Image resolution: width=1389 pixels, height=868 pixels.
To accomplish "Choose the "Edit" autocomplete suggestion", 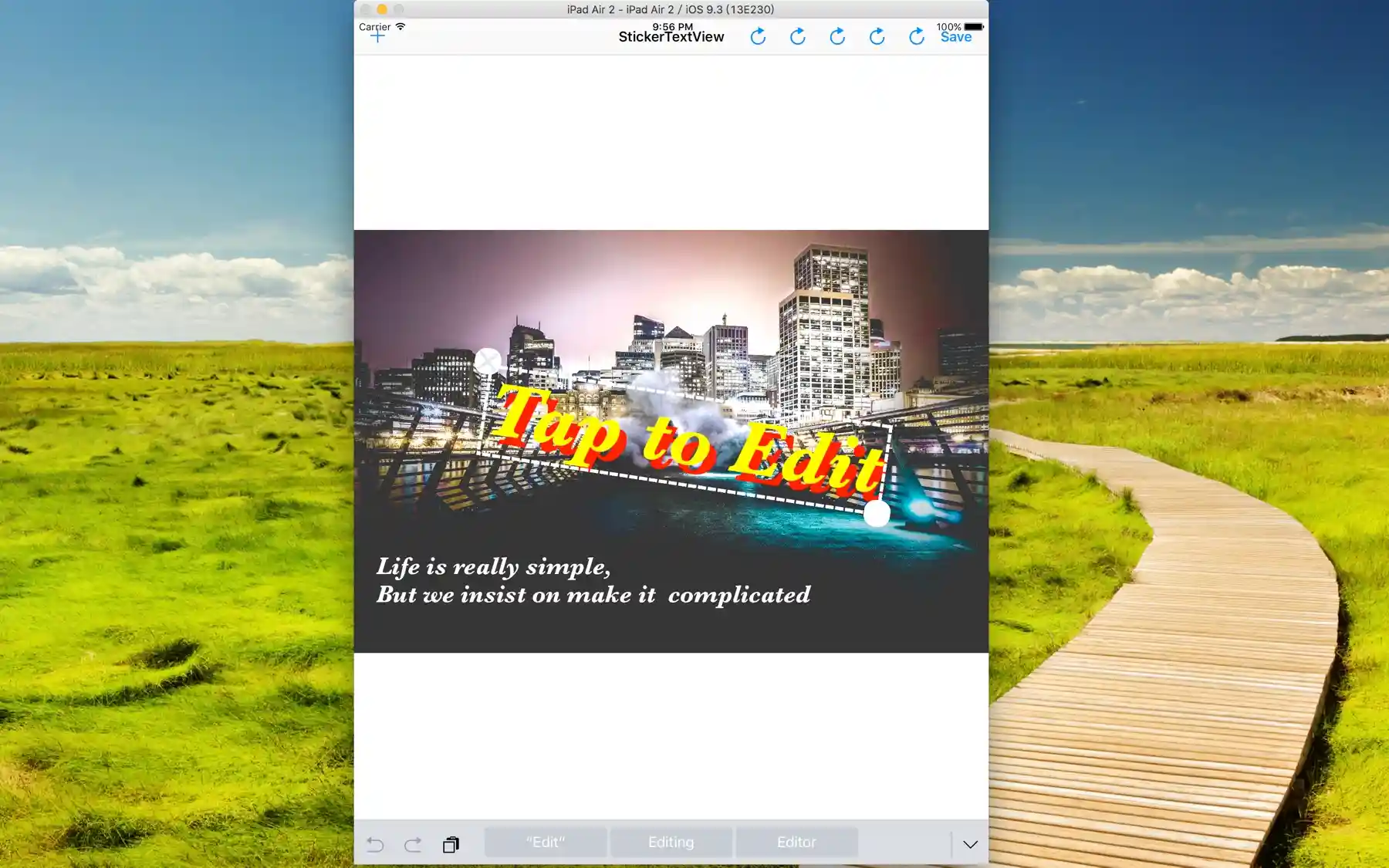I will 546,843.
